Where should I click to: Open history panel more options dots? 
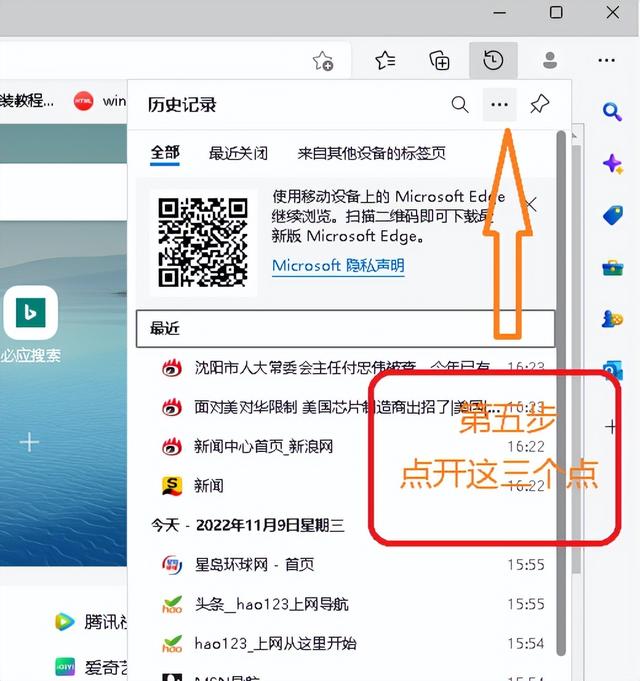(x=499, y=105)
